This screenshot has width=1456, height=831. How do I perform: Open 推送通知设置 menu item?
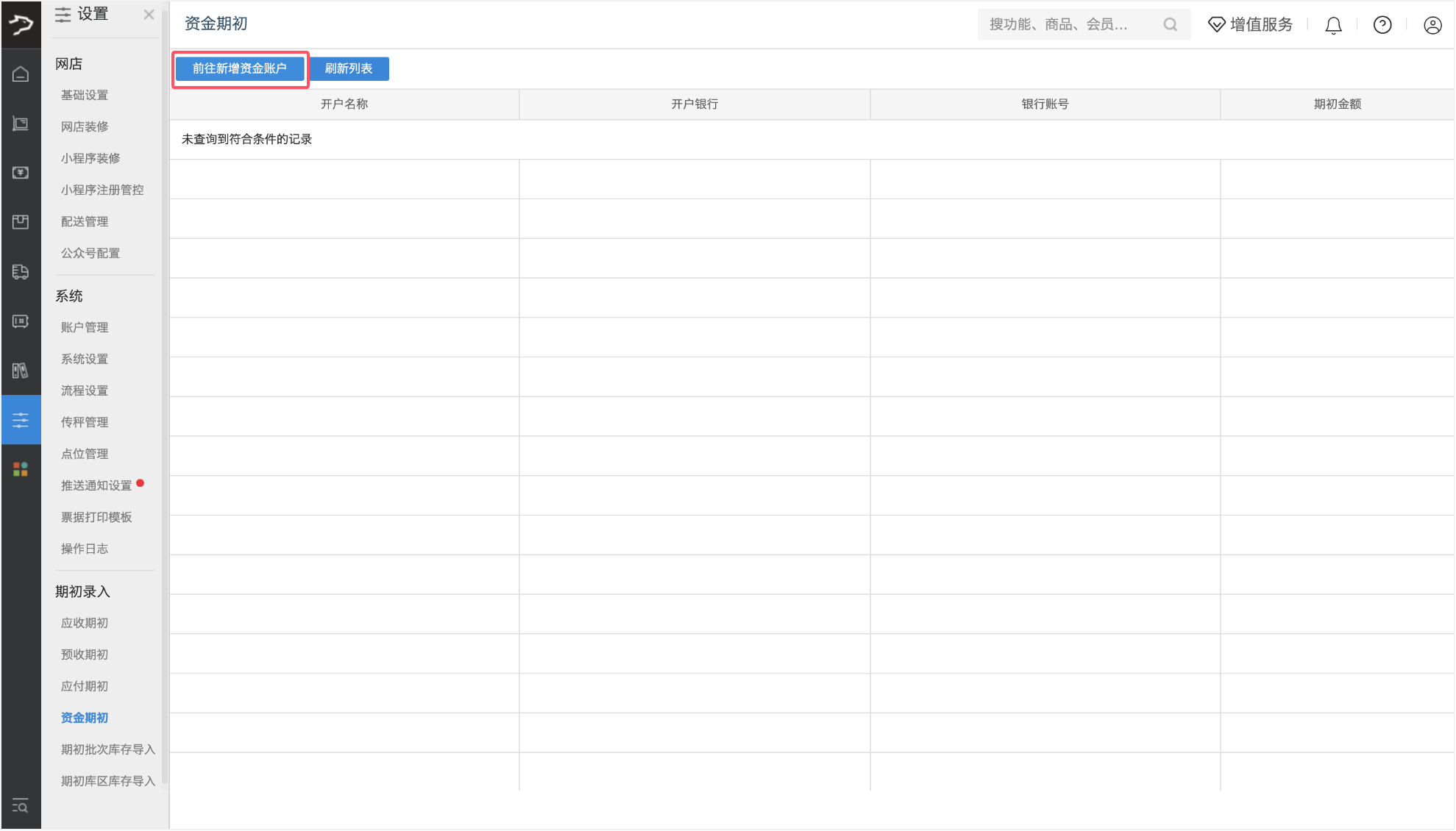(x=96, y=485)
